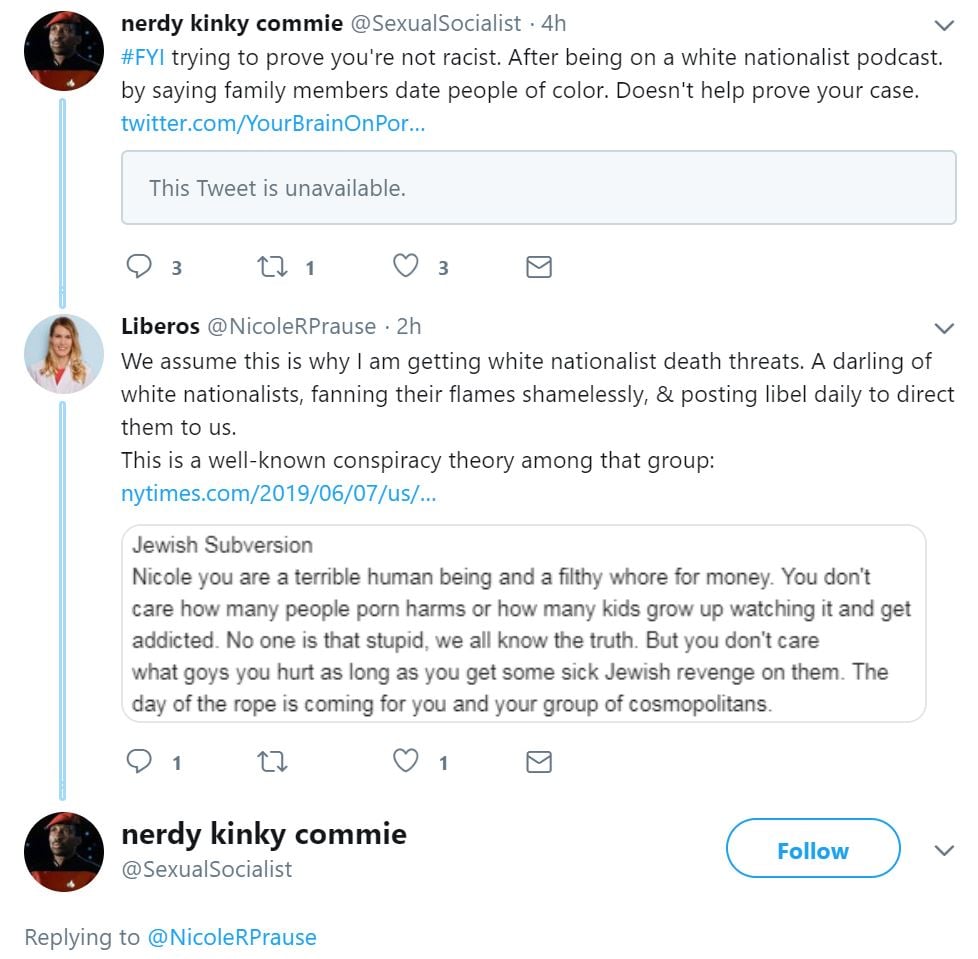
Task: Retweet the first tweet by SexualSocialist
Action: click(272, 266)
